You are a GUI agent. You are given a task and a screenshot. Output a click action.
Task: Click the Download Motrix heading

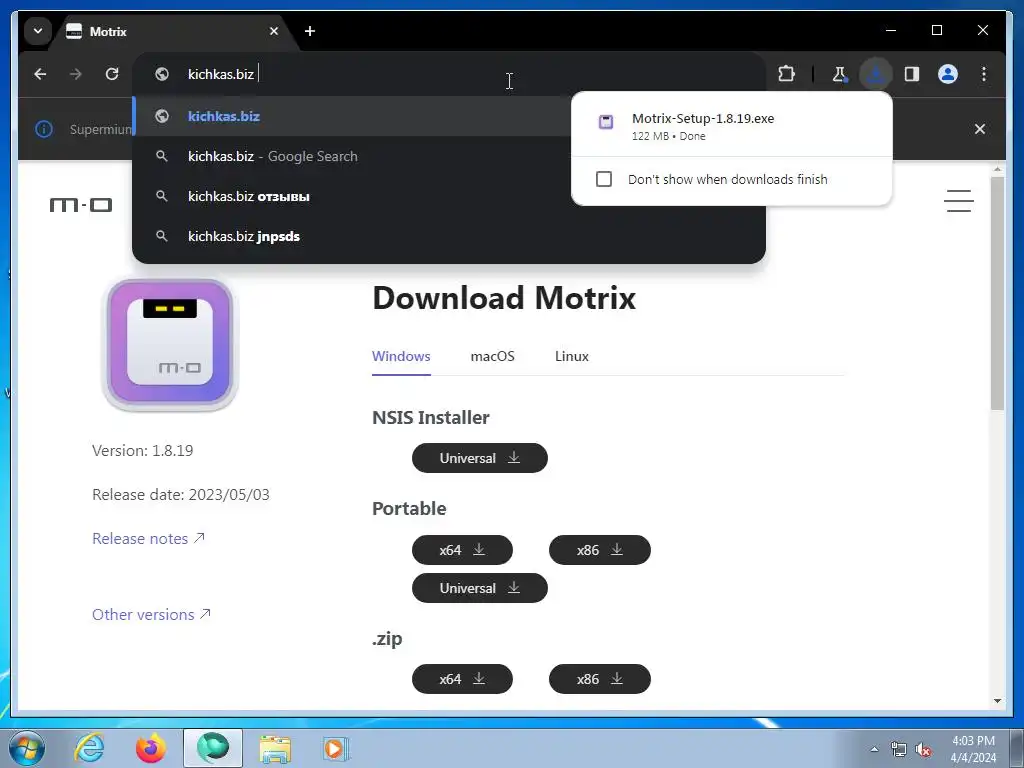pyautogui.click(x=504, y=298)
